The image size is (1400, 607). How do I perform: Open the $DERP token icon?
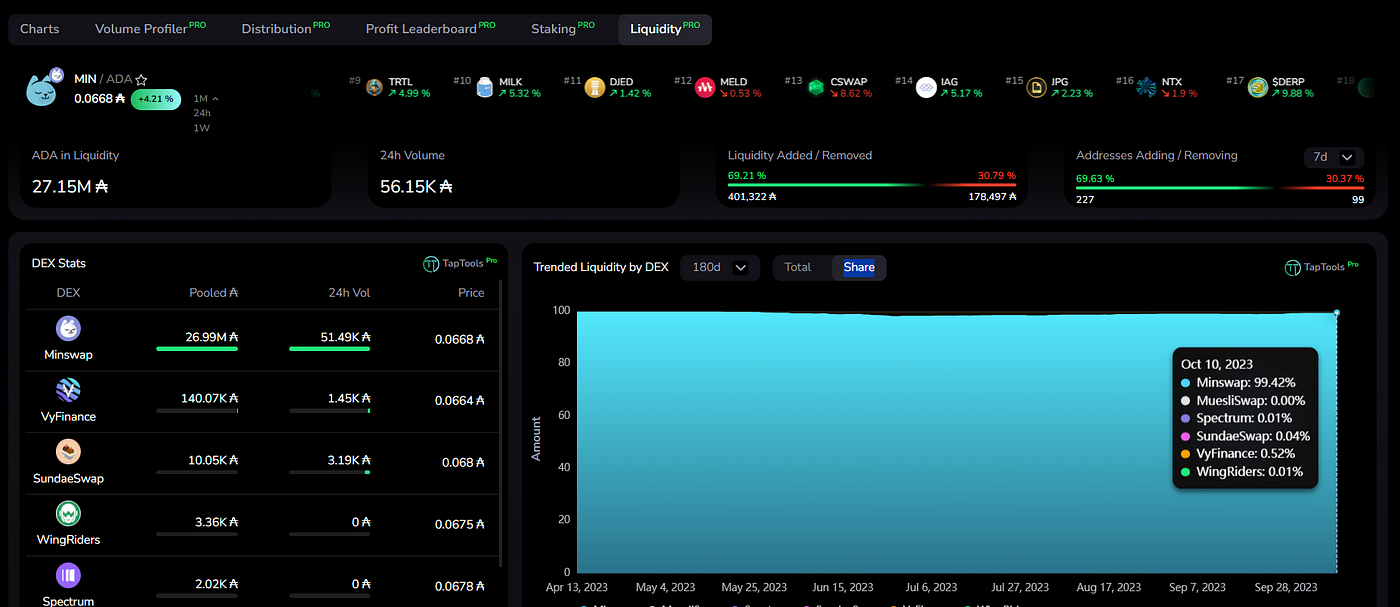pos(1258,87)
